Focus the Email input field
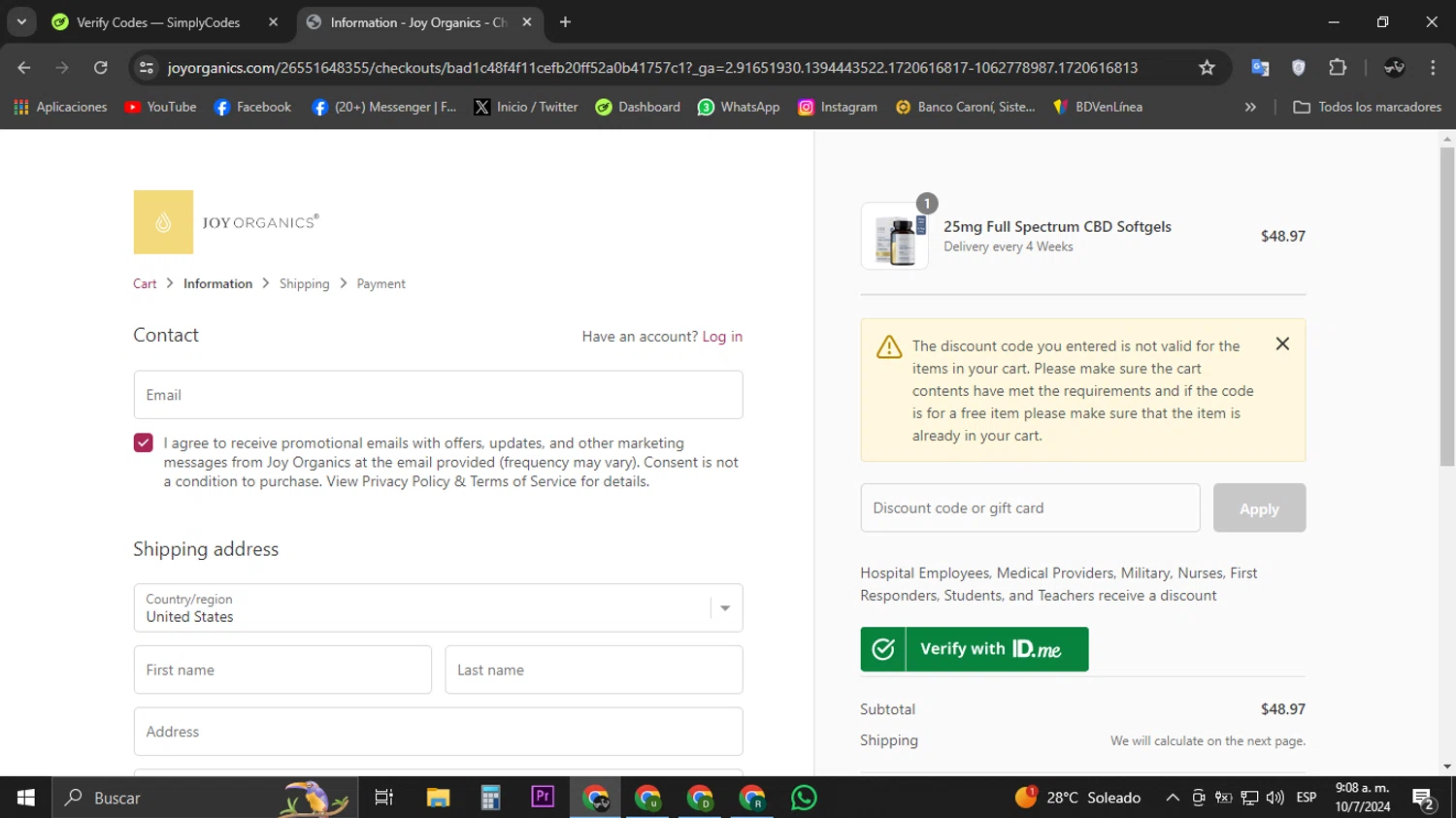The width and height of the screenshot is (1456, 818). pyautogui.click(x=438, y=395)
